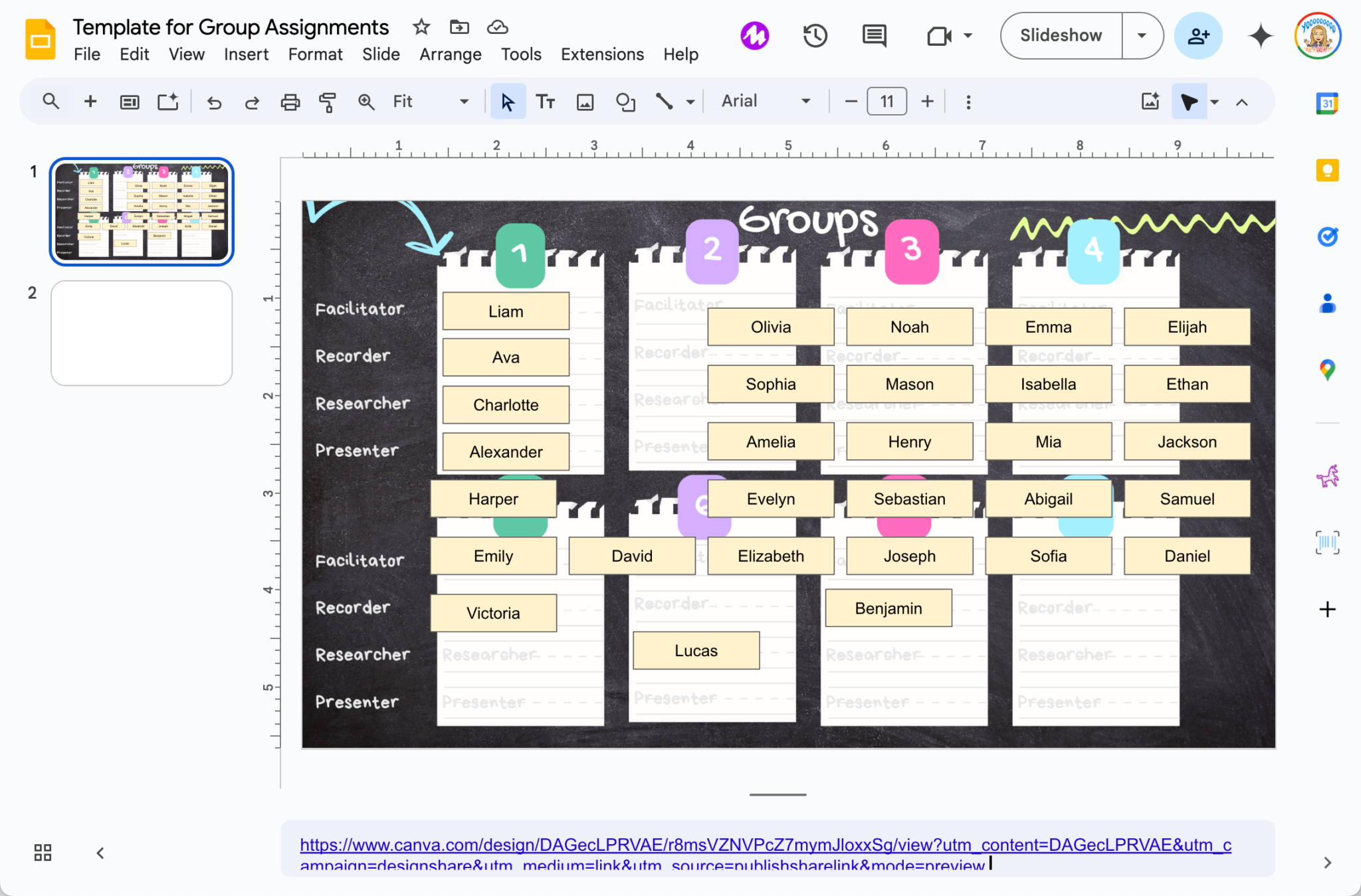Screen dimensions: 1361x896
Task: Open the Insert menu
Action: pyautogui.click(x=246, y=54)
